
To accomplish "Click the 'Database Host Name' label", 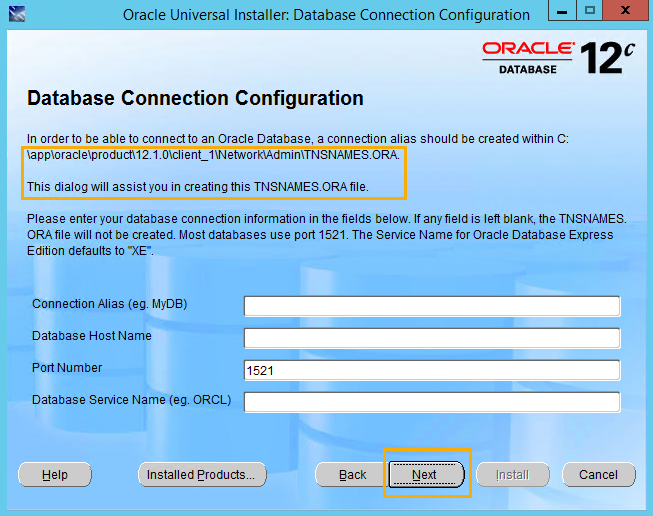I will (92, 336).
